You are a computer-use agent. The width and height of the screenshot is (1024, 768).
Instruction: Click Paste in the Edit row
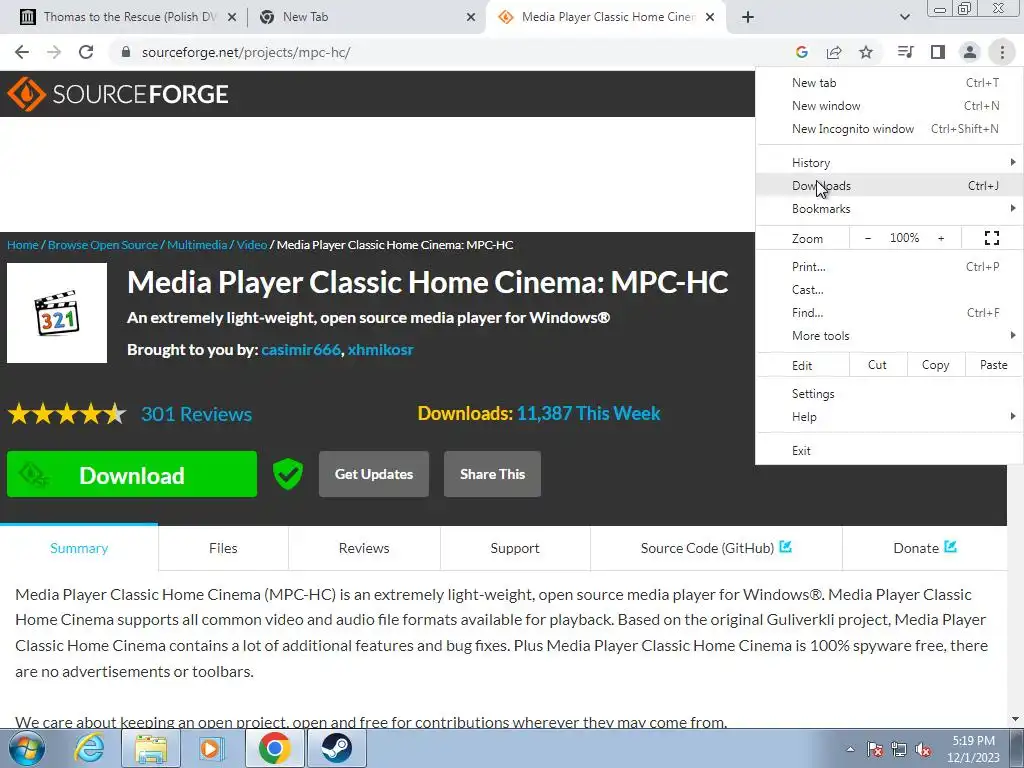tap(994, 365)
